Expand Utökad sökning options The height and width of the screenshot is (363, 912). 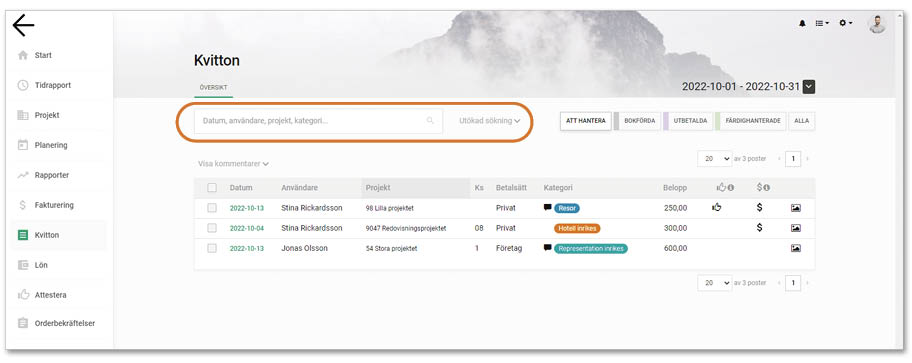tap(489, 121)
